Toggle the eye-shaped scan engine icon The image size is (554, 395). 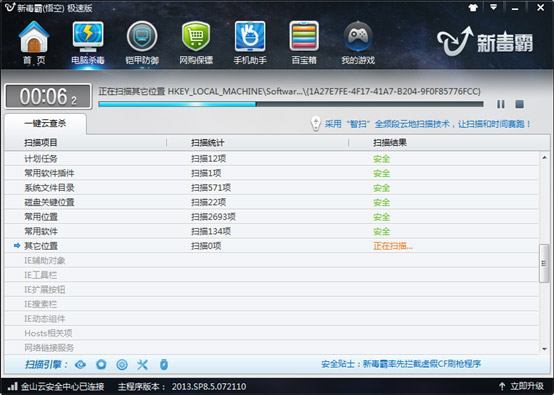click(81, 364)
